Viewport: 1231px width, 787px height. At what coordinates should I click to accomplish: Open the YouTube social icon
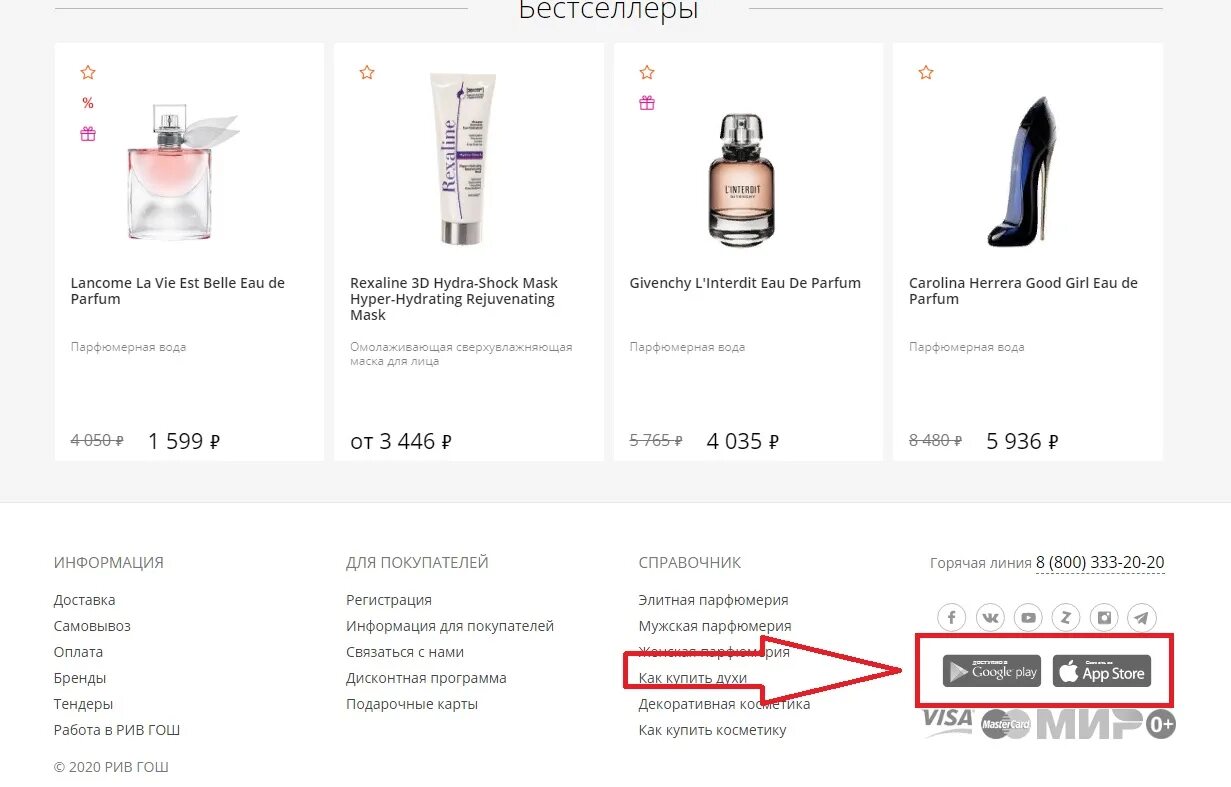click(x=1028, y=617)
